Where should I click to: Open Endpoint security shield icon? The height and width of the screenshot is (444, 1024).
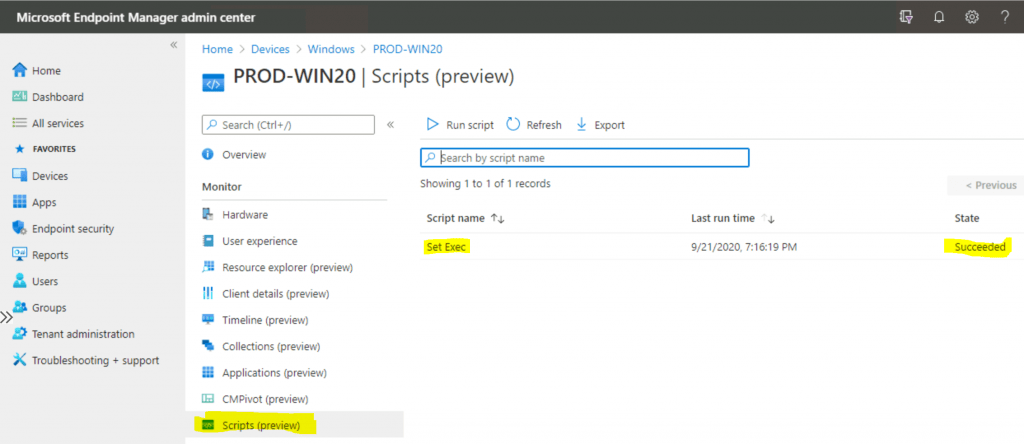[x=20, y=229]
